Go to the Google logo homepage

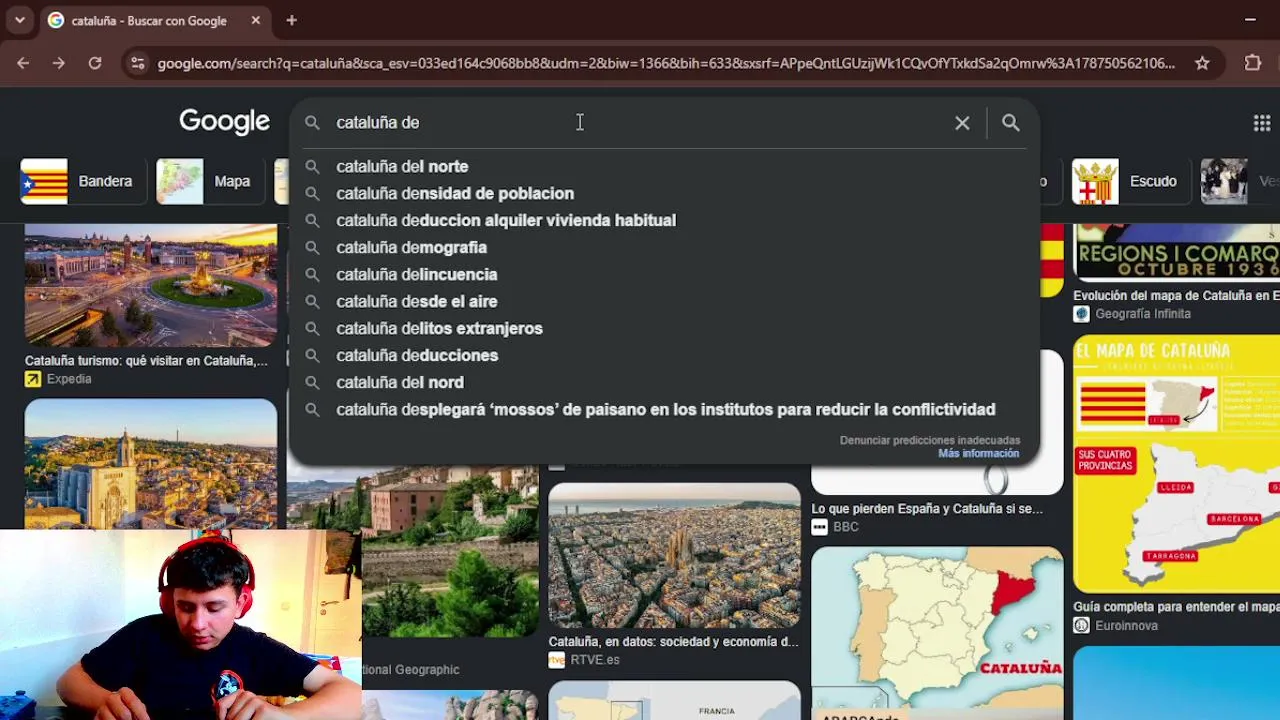(x=225, y=122)
